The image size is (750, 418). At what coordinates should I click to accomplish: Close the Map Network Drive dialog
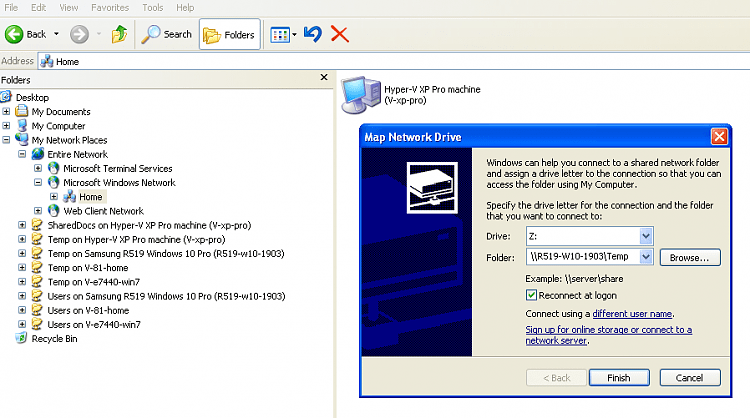(x=719, y=137)
